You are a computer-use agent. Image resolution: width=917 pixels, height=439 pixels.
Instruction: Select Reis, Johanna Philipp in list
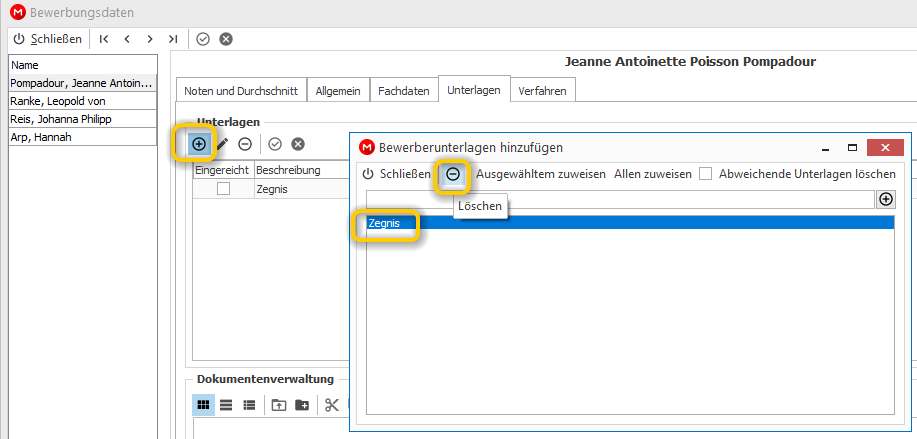[83, 119]
